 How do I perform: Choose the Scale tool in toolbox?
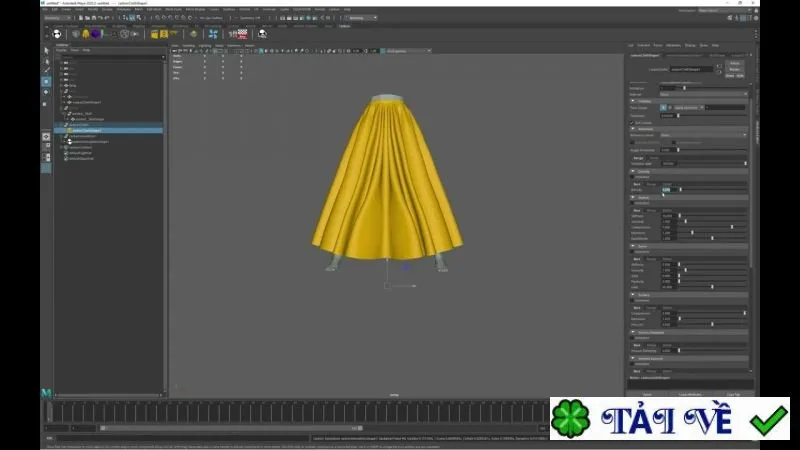click(x=46, y=103)
